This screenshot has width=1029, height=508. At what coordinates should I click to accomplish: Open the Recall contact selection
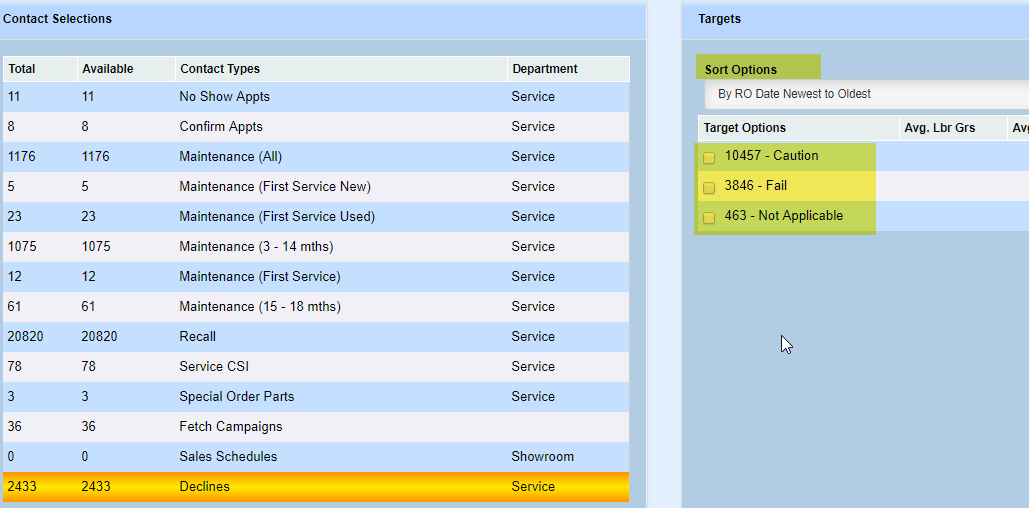coord(197,337)
